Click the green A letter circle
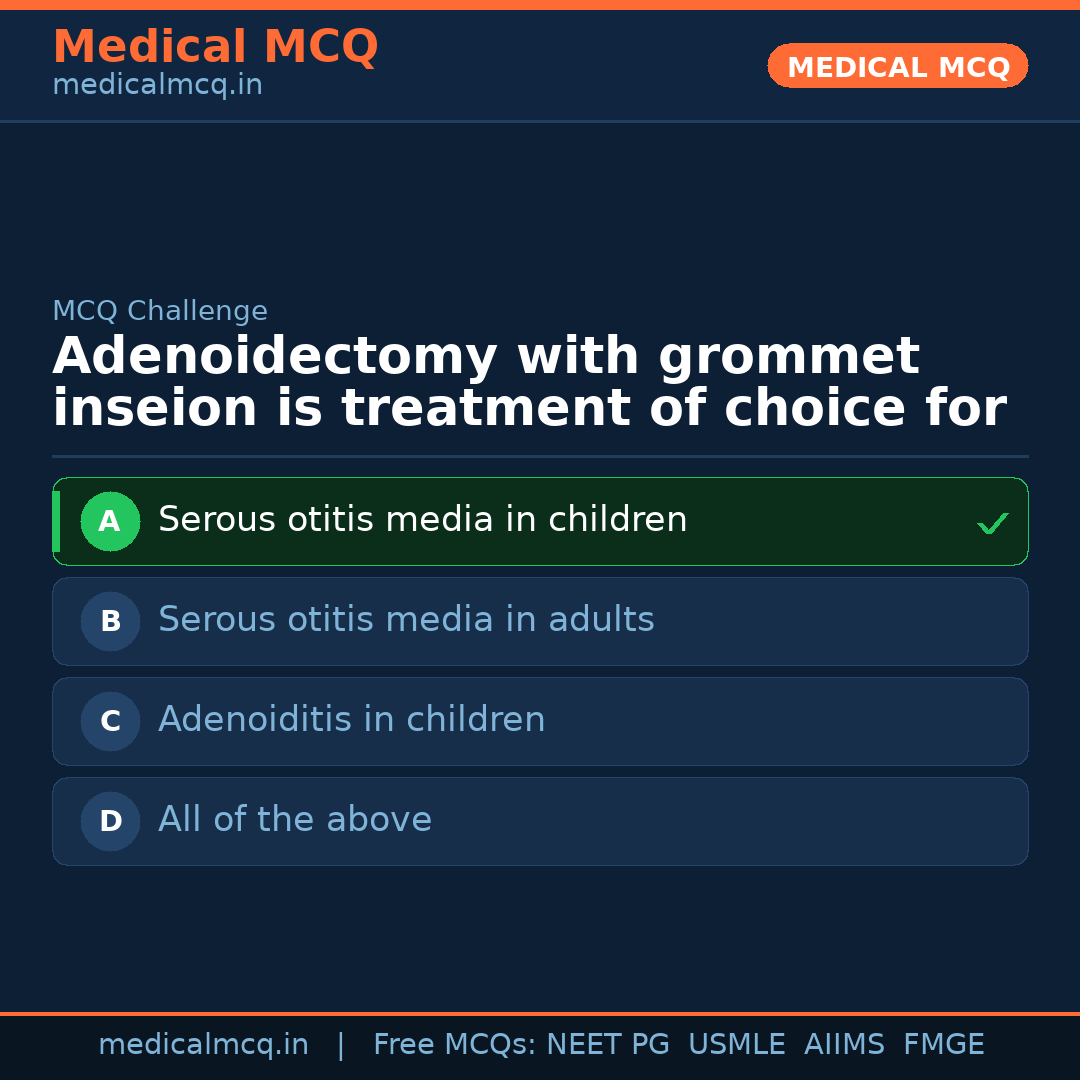1080x1080 pixels. (x=110, y=521)
